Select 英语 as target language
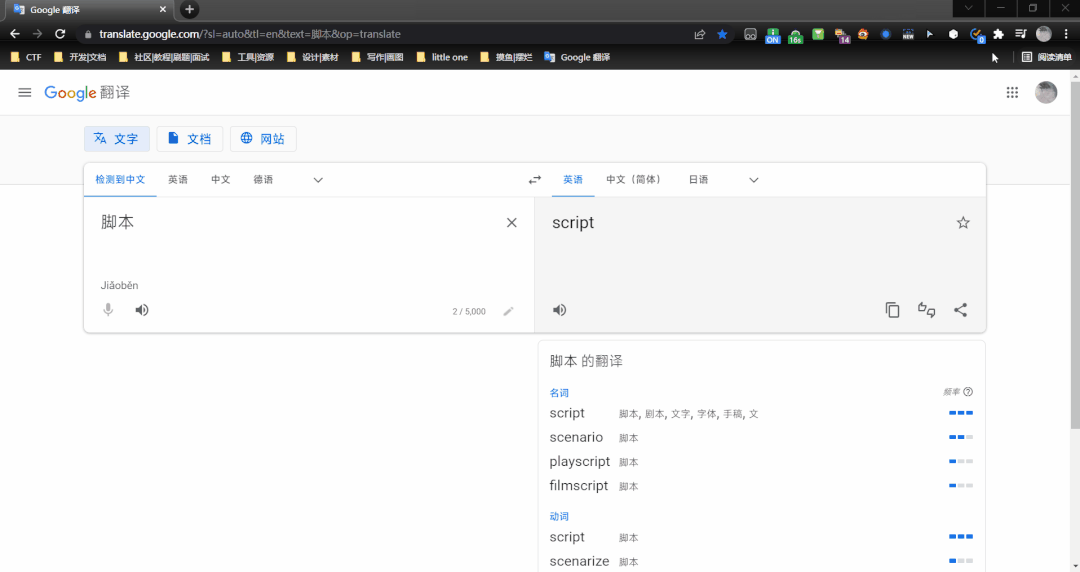Image resolution: width=1080 pixels, height=572 pixels. (573, 180)
